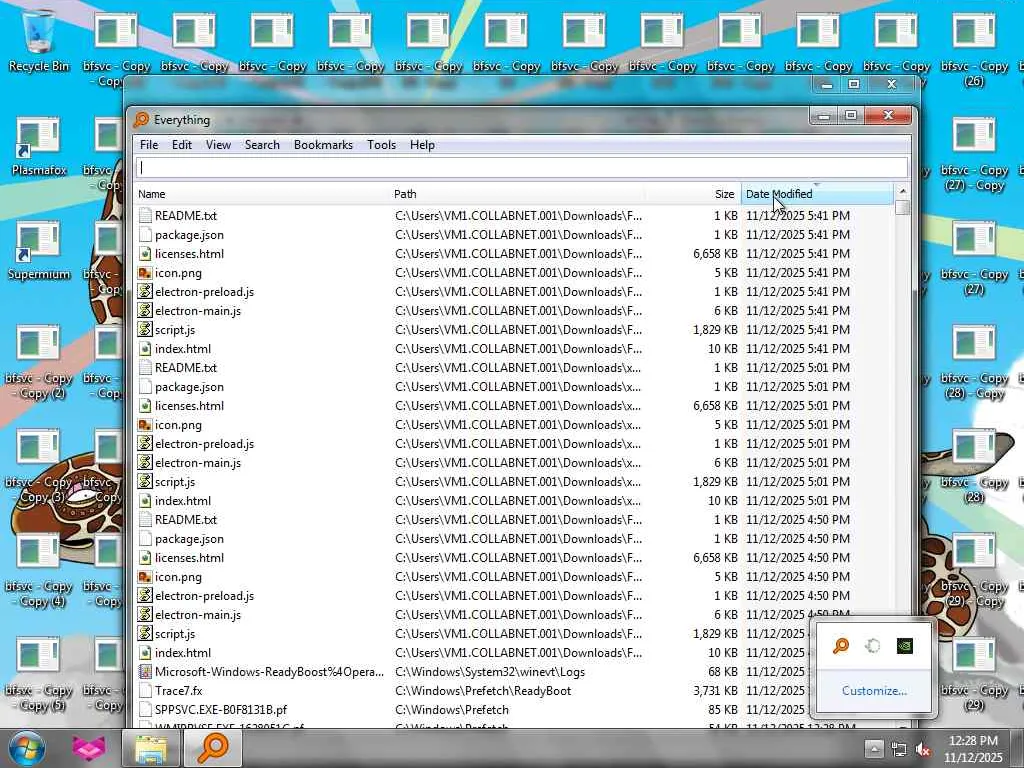
Task: Open the Edit menu
Action: pos(182,145)
